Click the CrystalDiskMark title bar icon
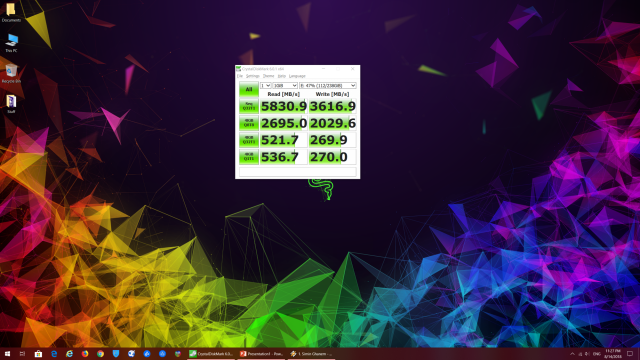The height and width of the screenshot is (360, 640). [238, 69]
